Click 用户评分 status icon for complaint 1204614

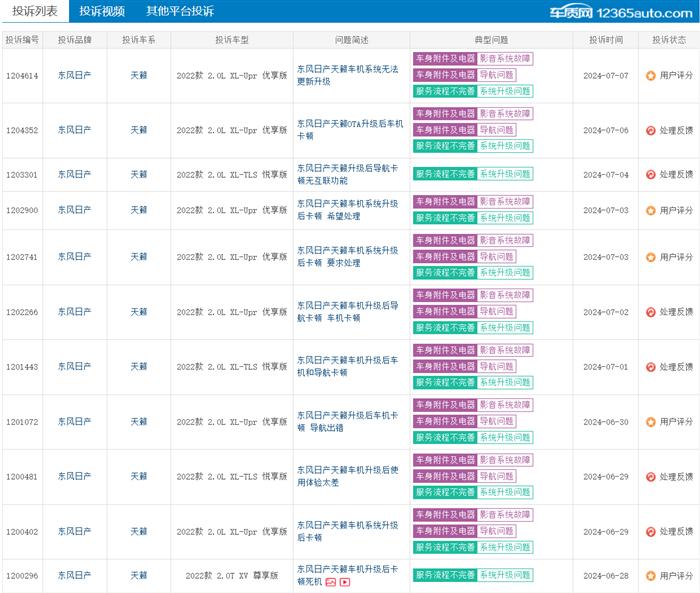pos(650,75)
